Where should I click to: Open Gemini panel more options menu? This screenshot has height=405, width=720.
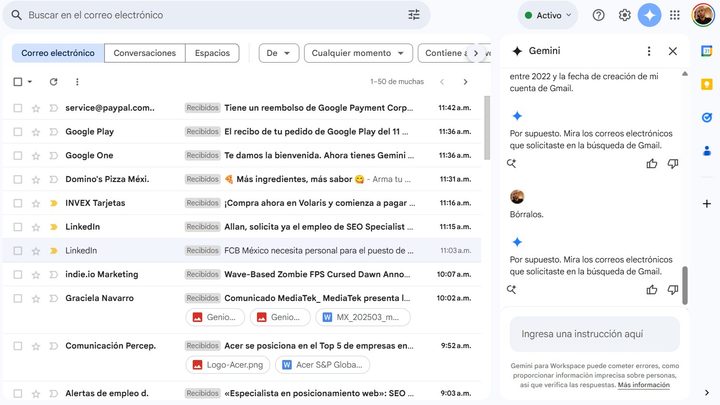pyautogui.click(x=649, y=51)
